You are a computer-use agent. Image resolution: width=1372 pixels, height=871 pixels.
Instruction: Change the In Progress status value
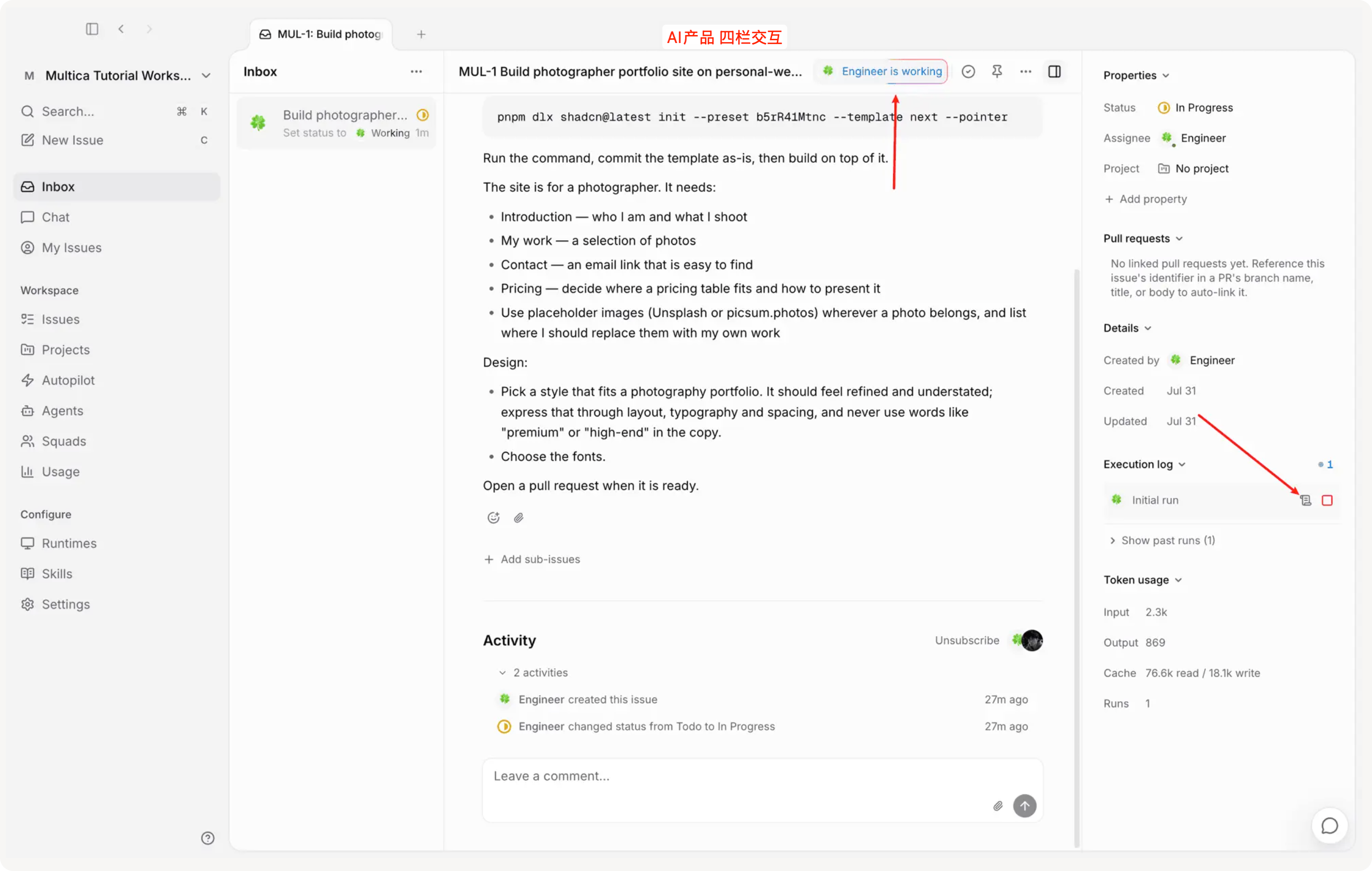[1195, 108]
